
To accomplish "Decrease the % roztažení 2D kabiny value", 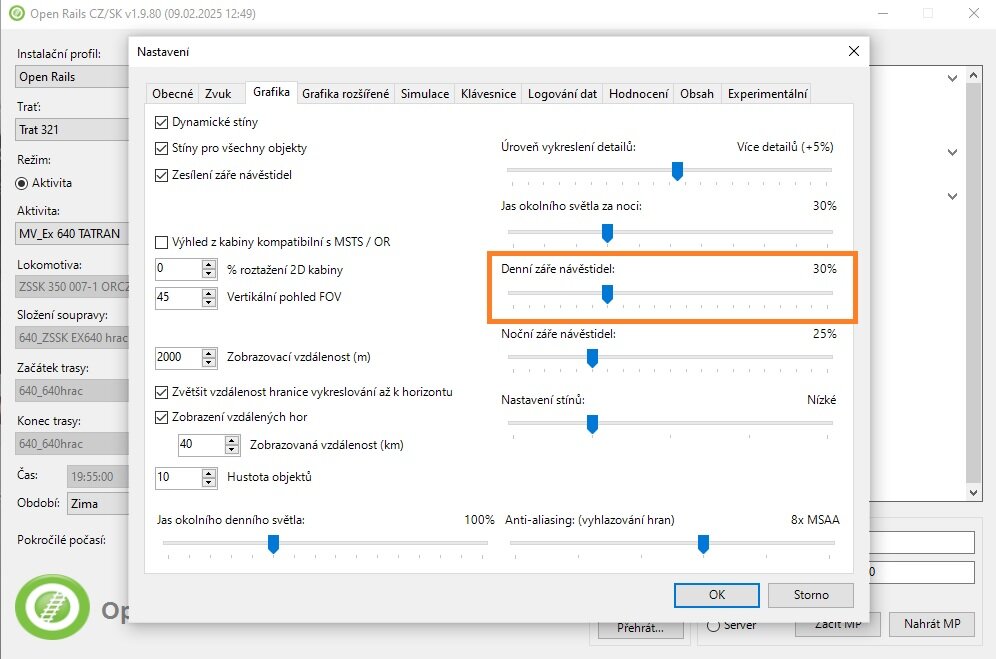I will (x=208, y=275).
